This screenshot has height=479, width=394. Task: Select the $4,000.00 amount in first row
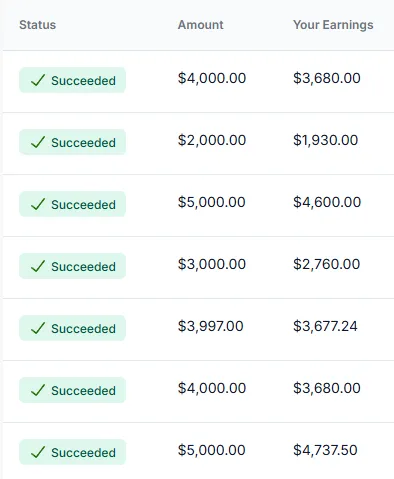(x=212, y=78)
